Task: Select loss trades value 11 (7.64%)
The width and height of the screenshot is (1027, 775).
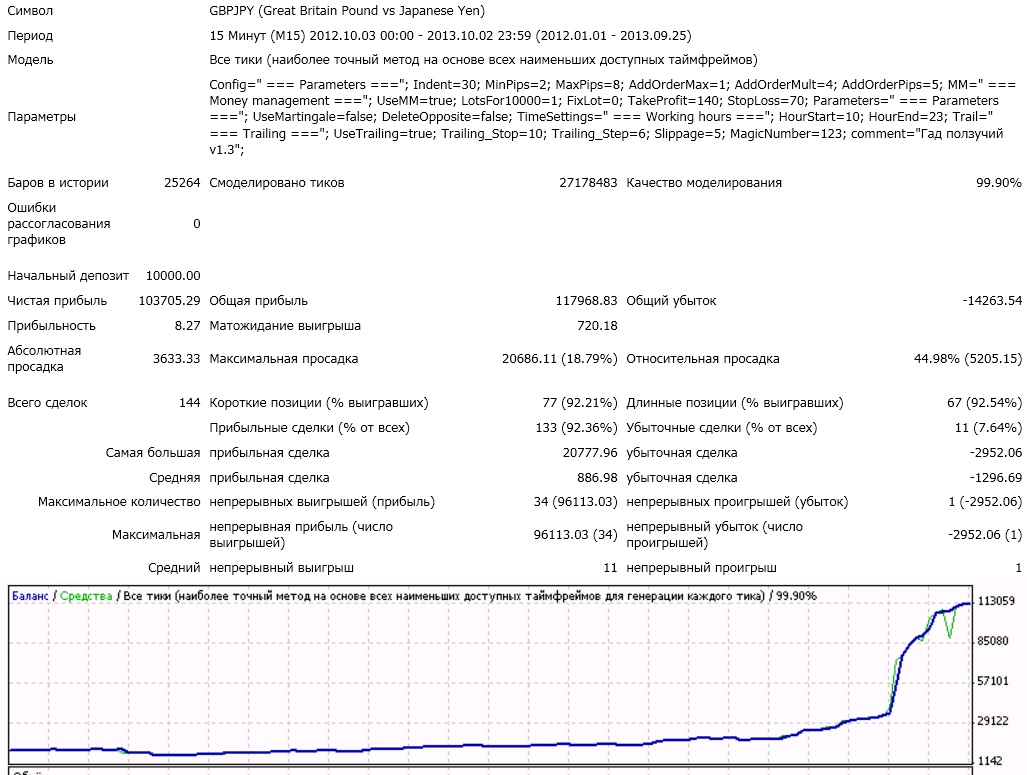Action: pos(988,428)
